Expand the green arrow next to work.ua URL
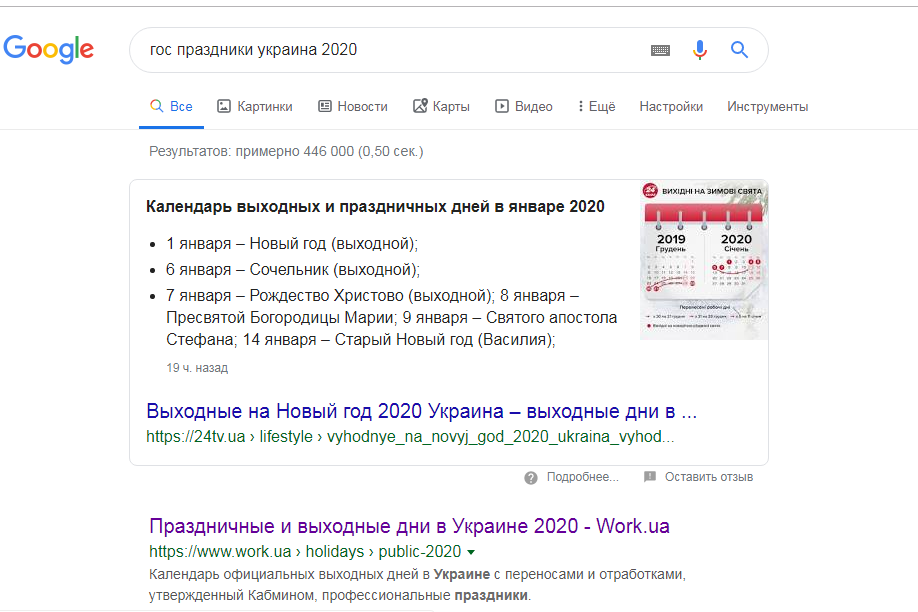Viewport: 918px width, 612px height. tap(471, 552)
